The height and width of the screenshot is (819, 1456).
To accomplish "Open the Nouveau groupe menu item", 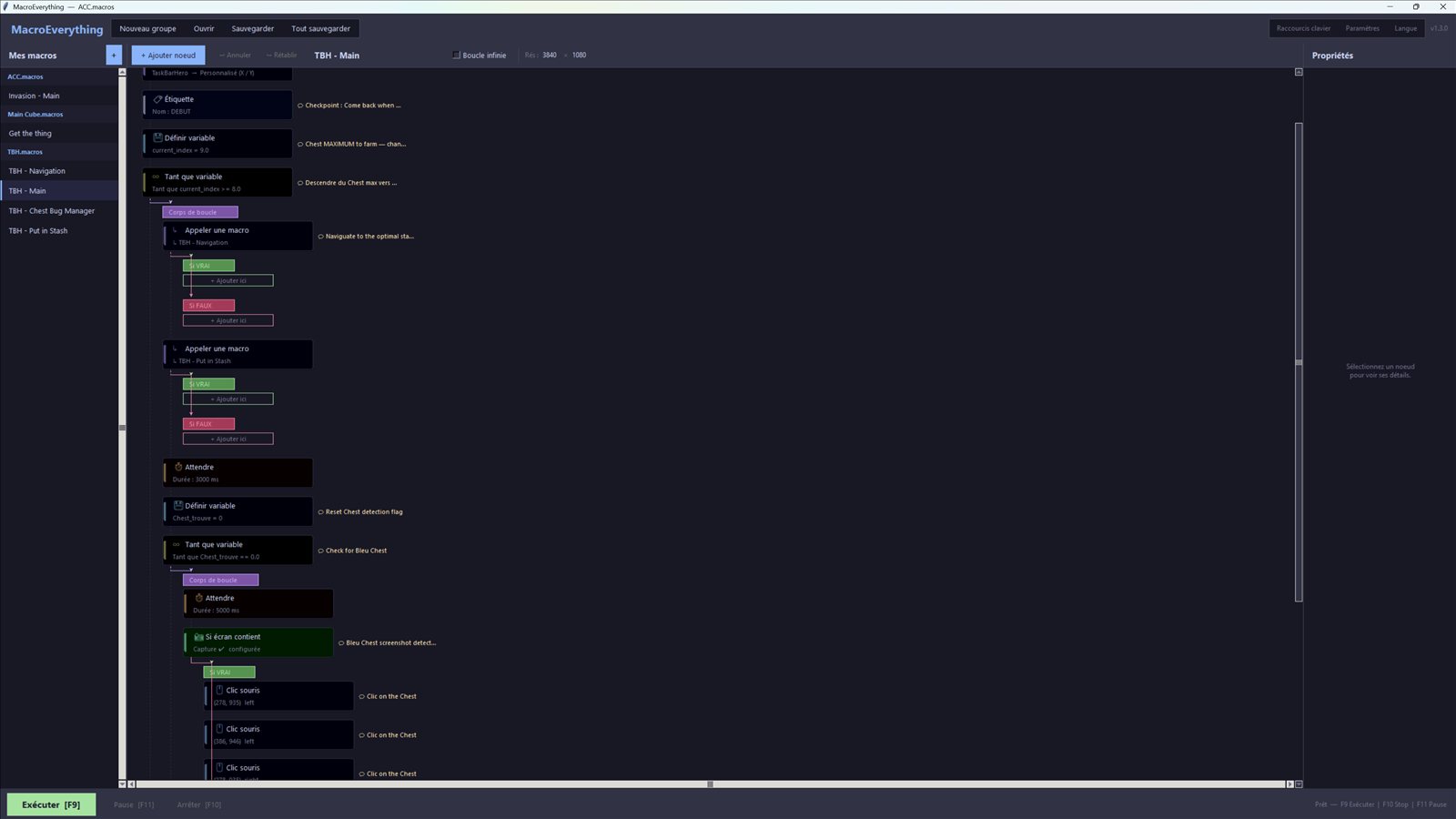I will pyautogui.click(x=147, y=28).
